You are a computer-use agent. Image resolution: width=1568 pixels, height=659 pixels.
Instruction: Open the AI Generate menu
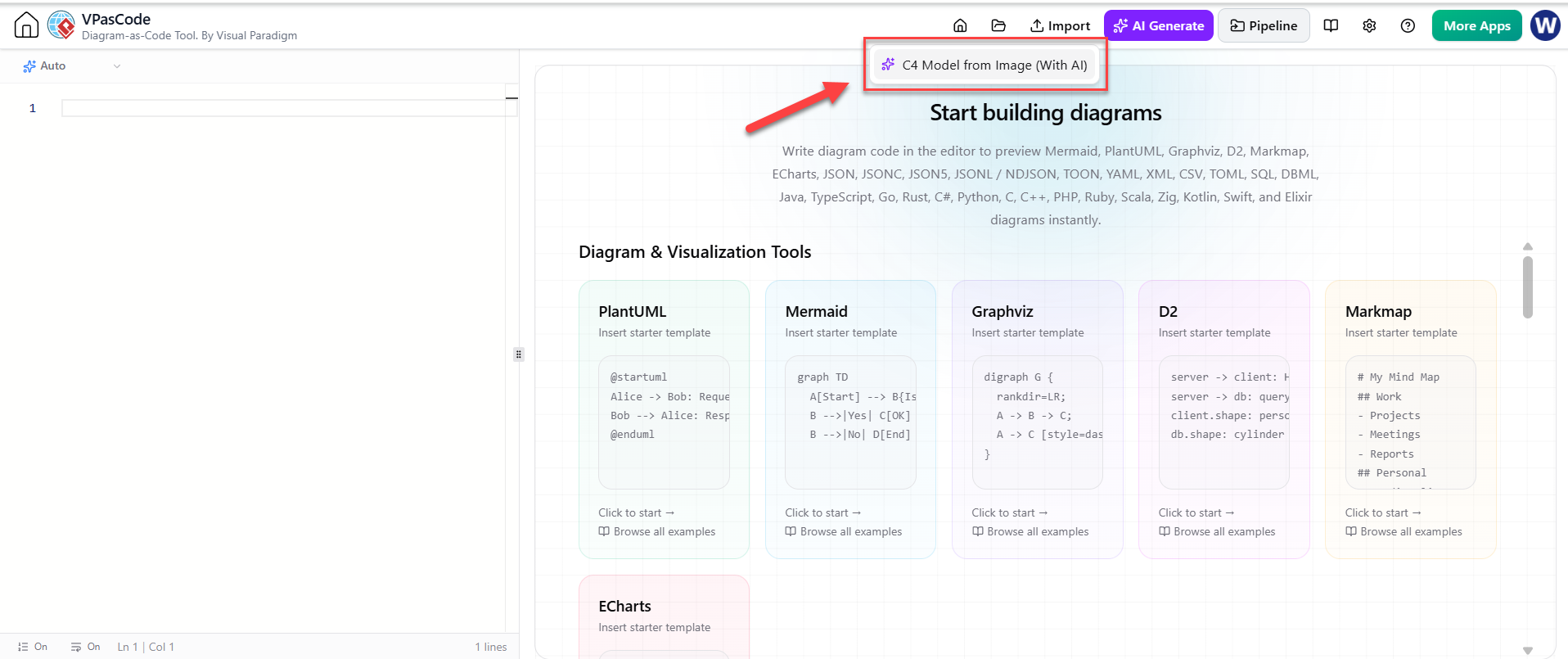tap(1158, 25)
